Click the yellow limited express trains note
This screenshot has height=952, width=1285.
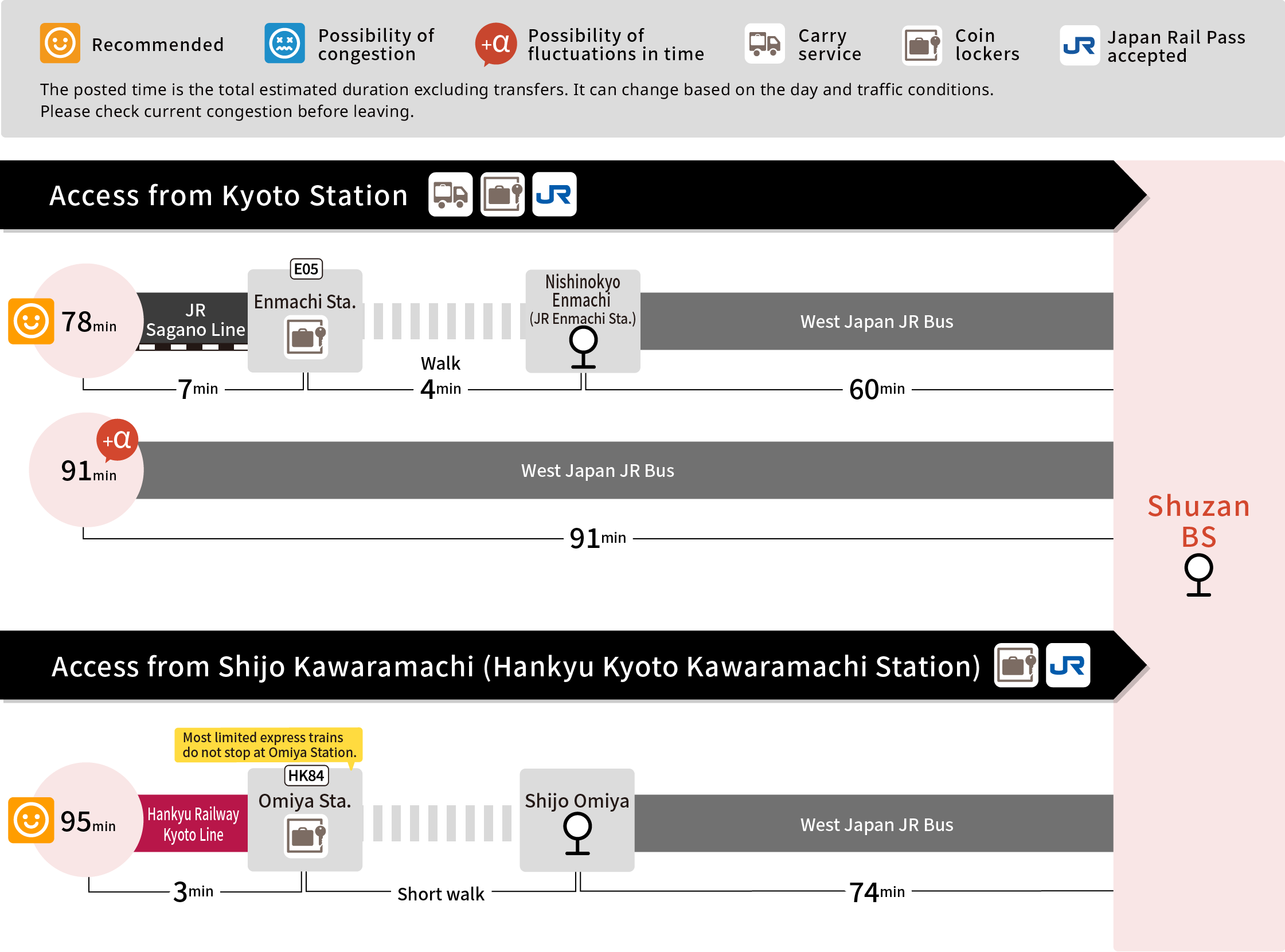point(269,745)
